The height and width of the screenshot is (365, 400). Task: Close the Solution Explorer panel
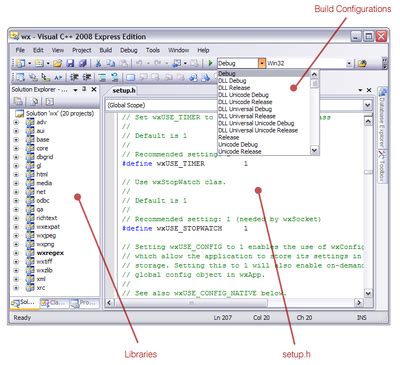pyautogui.click(x=94, y=89)
